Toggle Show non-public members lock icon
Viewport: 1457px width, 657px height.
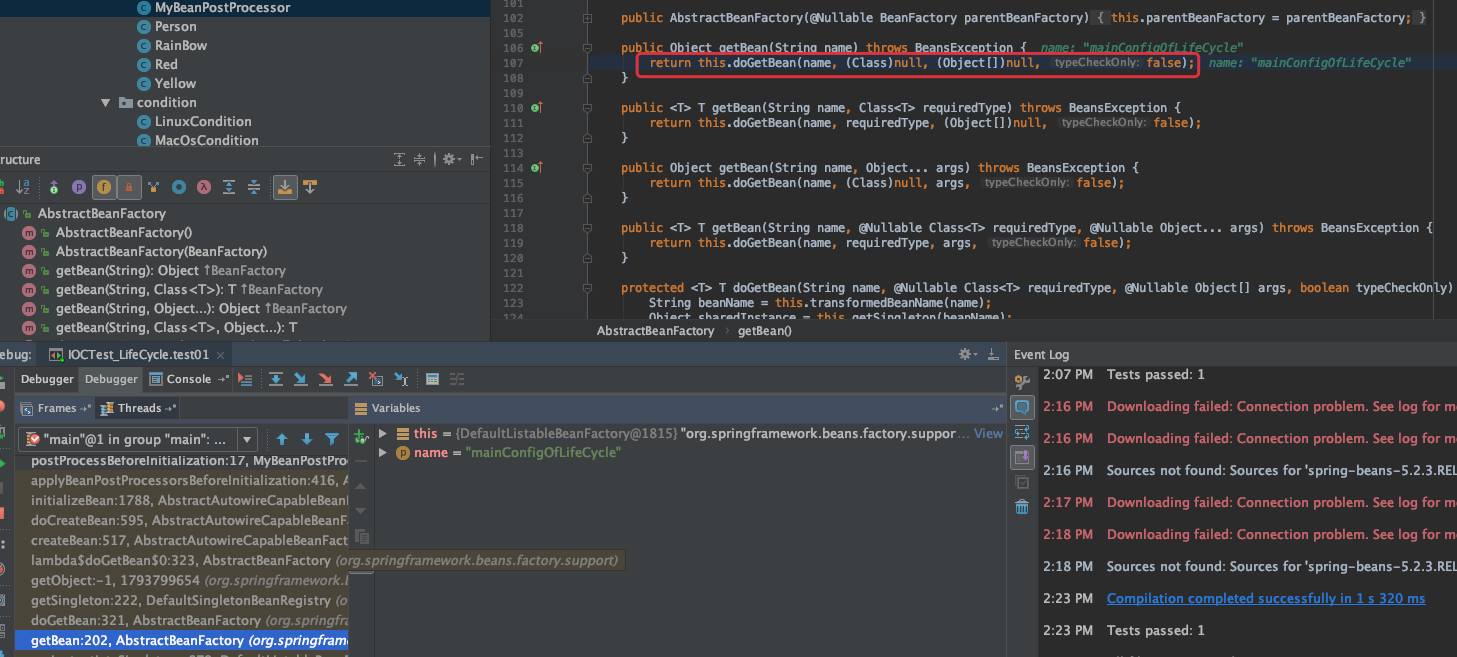coord(129,187)
